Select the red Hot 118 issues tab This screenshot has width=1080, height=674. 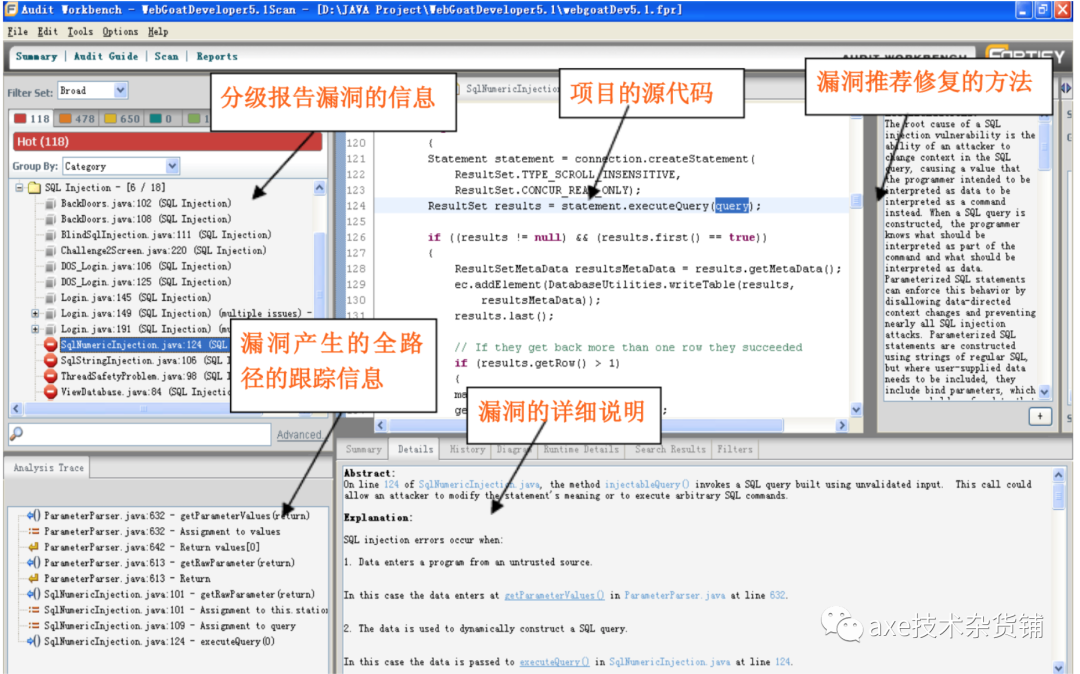(x=32, y=118)
